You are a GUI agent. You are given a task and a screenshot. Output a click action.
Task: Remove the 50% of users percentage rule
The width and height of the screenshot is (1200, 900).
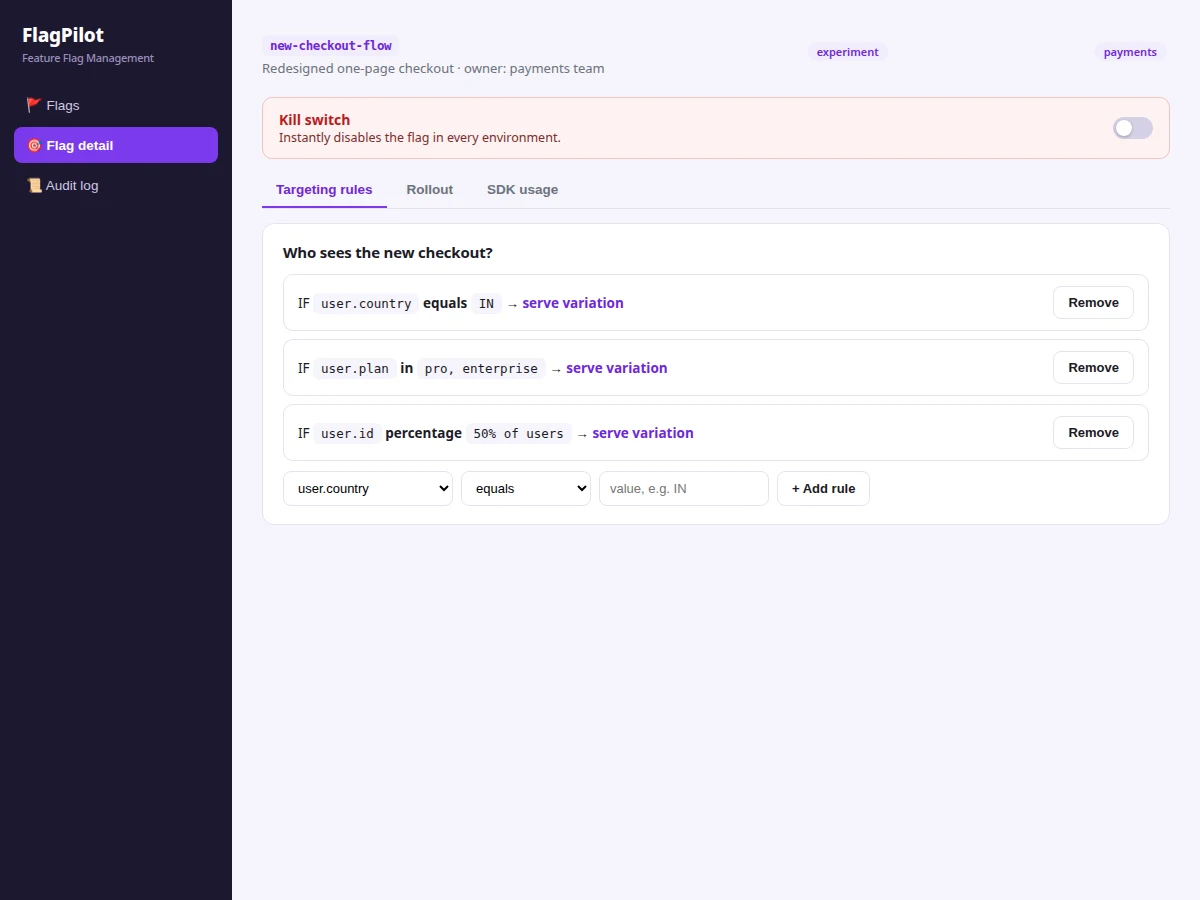(1093, 433)
